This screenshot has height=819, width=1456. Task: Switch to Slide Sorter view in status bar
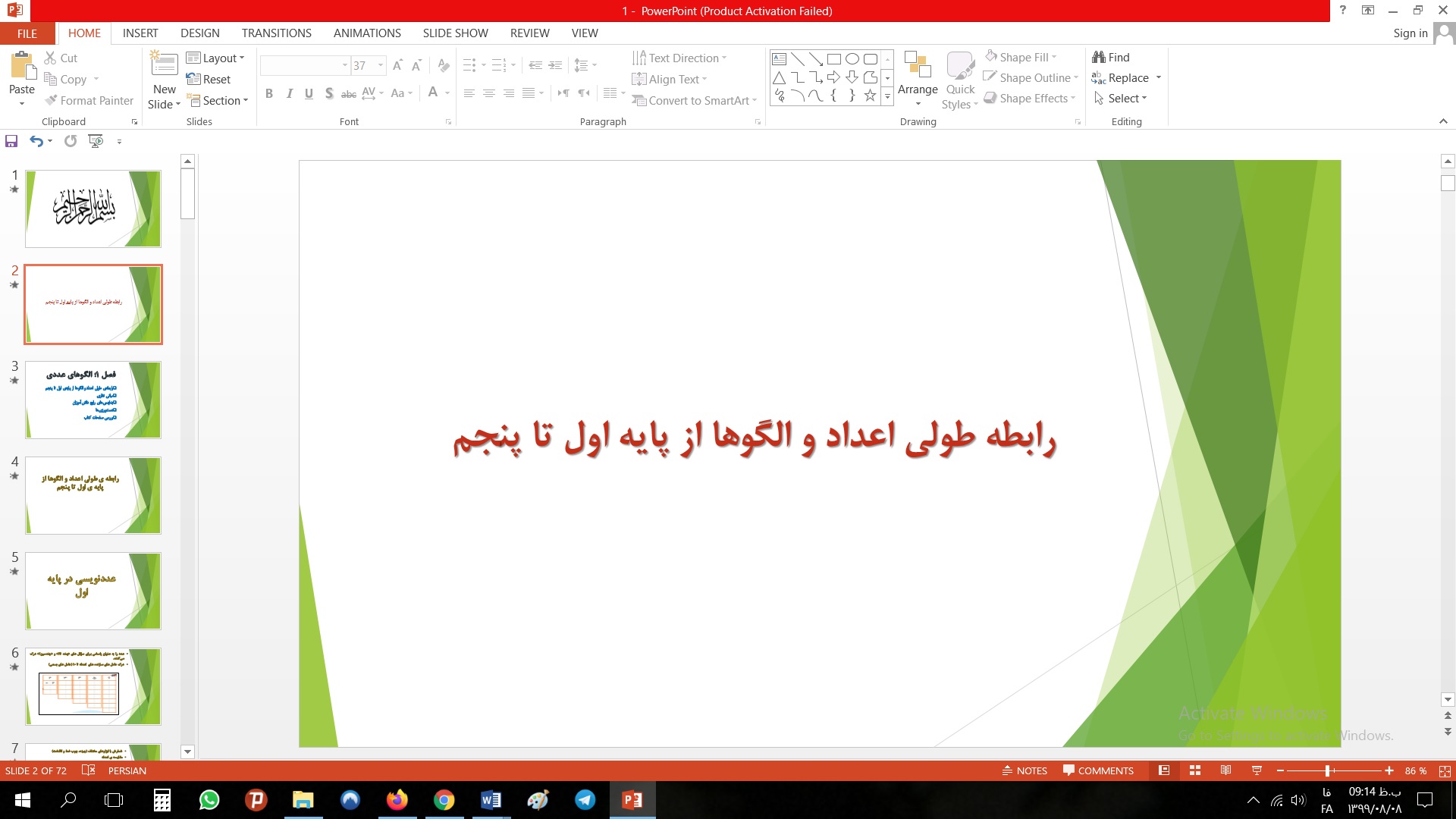point(1195,770)
